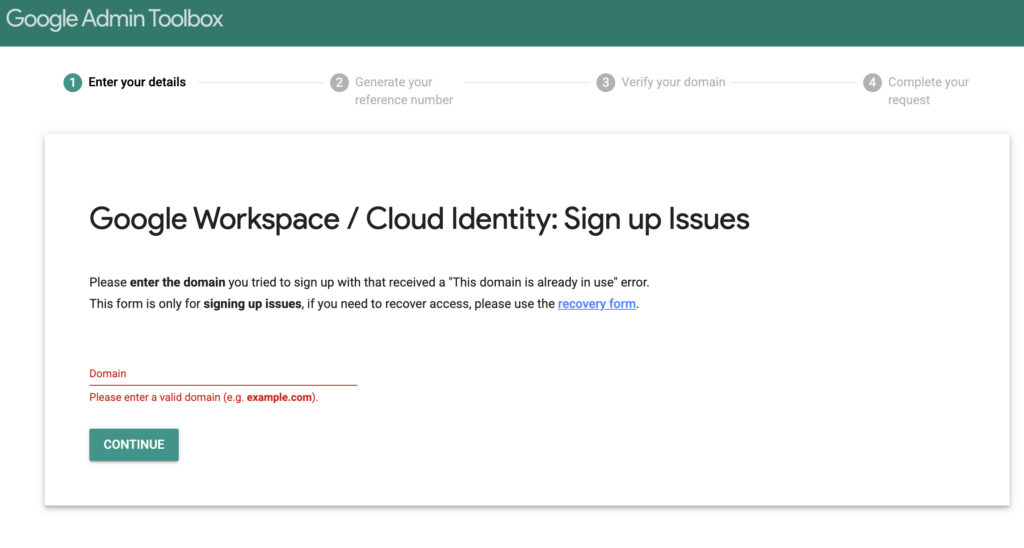Image resolution: width=1024 pixels, height=548 pixels.
Task: Click the 'enter the domain' instruction sentence
Action: [x=369, y=282]
